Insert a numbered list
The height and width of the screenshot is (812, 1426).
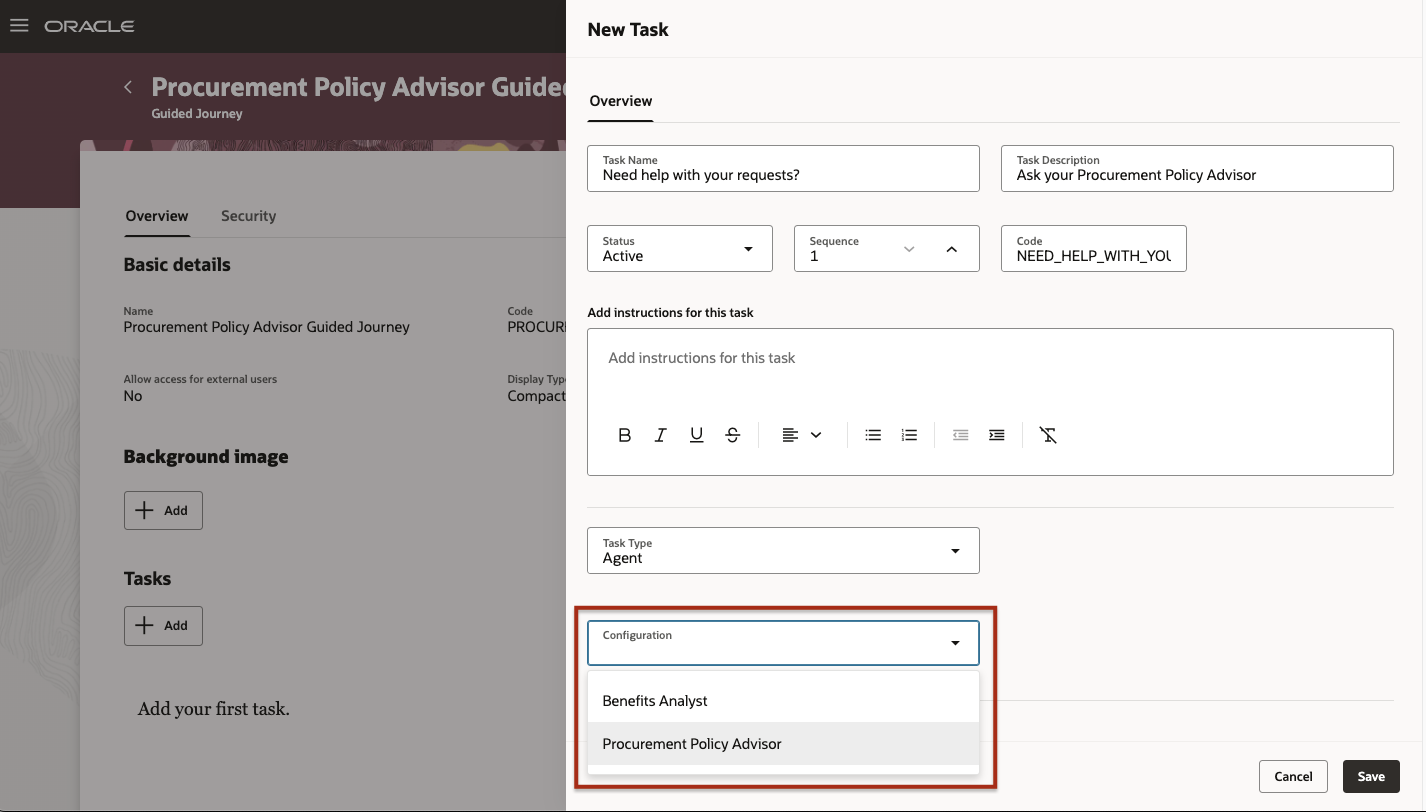pyautogui.click(x=909, y=435)
